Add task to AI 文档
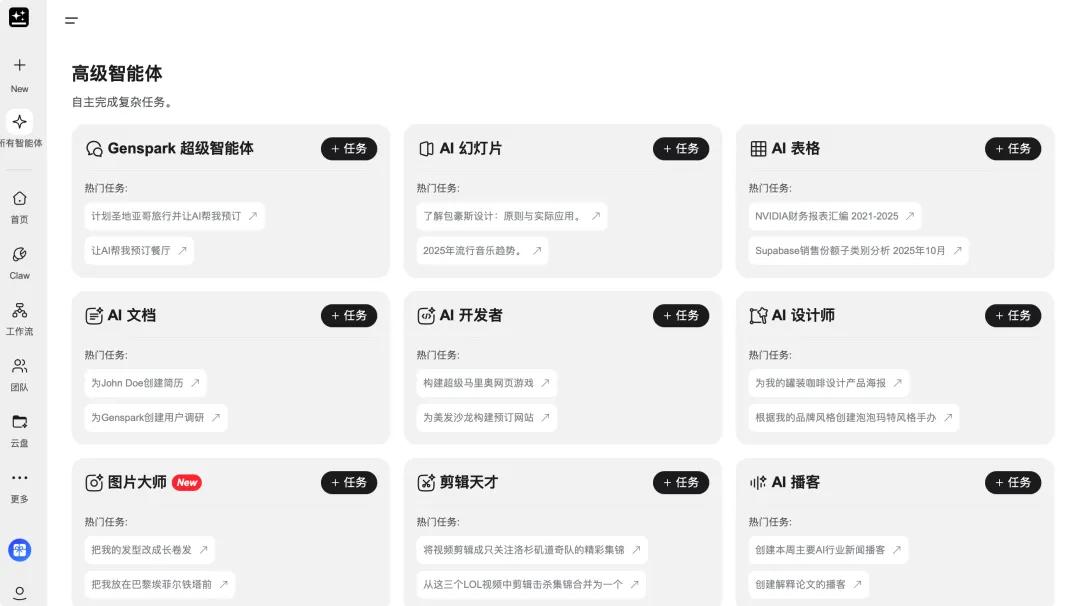The height and width of the screenshot is (606, 1080). [349, 315]
